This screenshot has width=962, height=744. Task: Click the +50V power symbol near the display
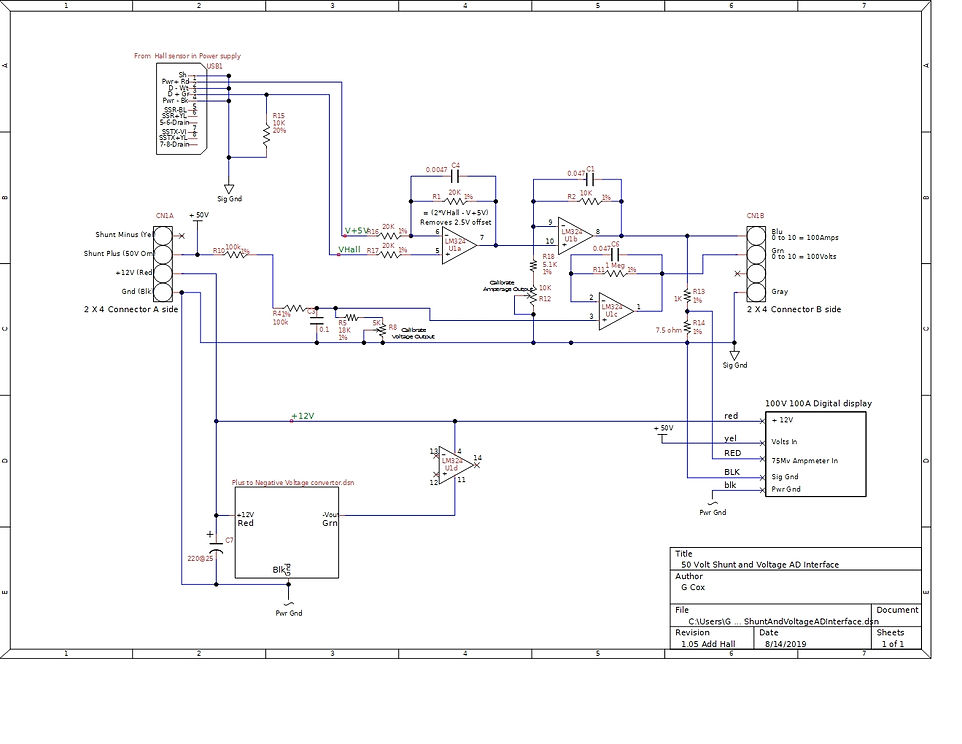tap(663, 431)
